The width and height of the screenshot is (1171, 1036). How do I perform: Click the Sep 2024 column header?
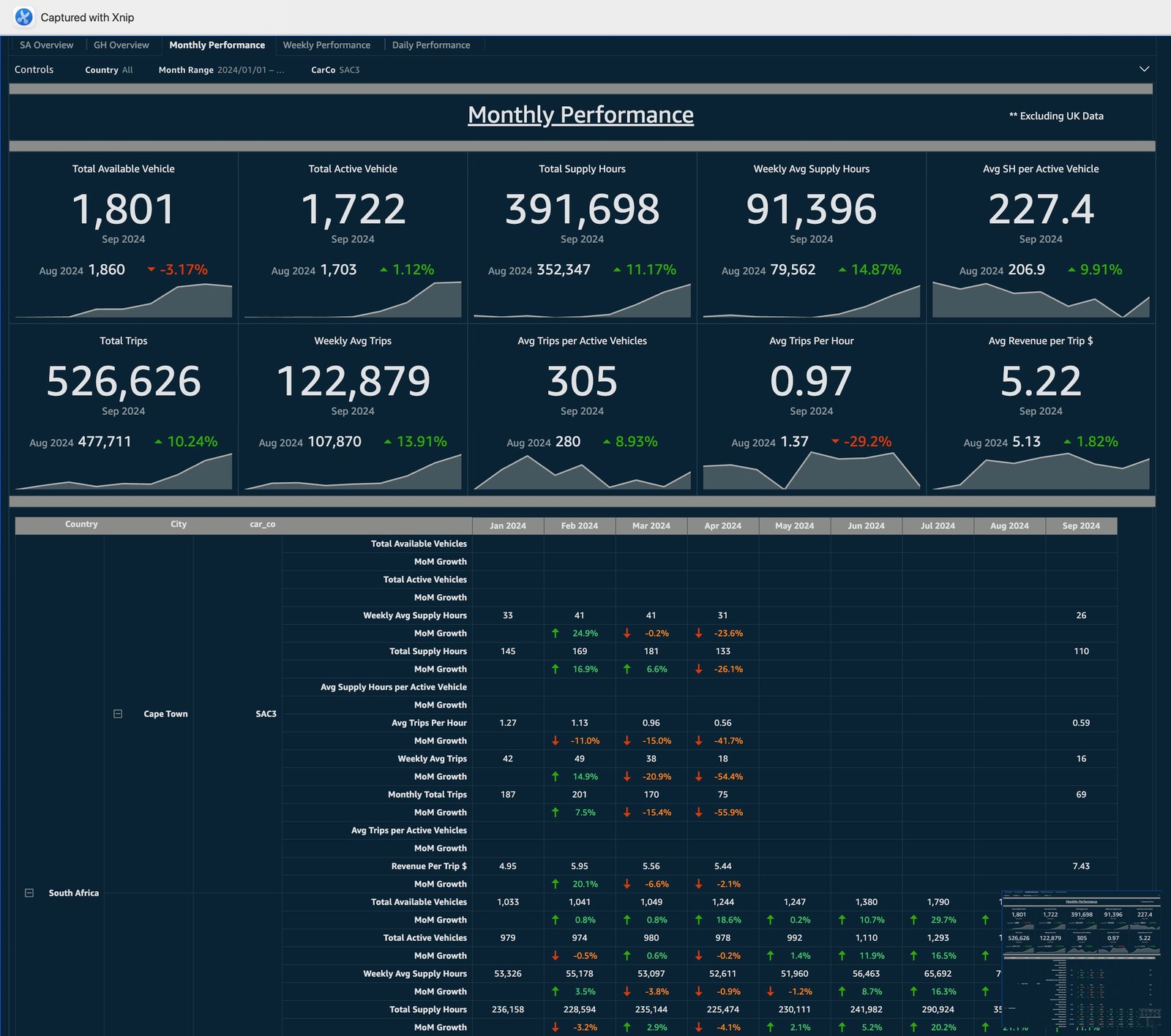point(1081,526)
